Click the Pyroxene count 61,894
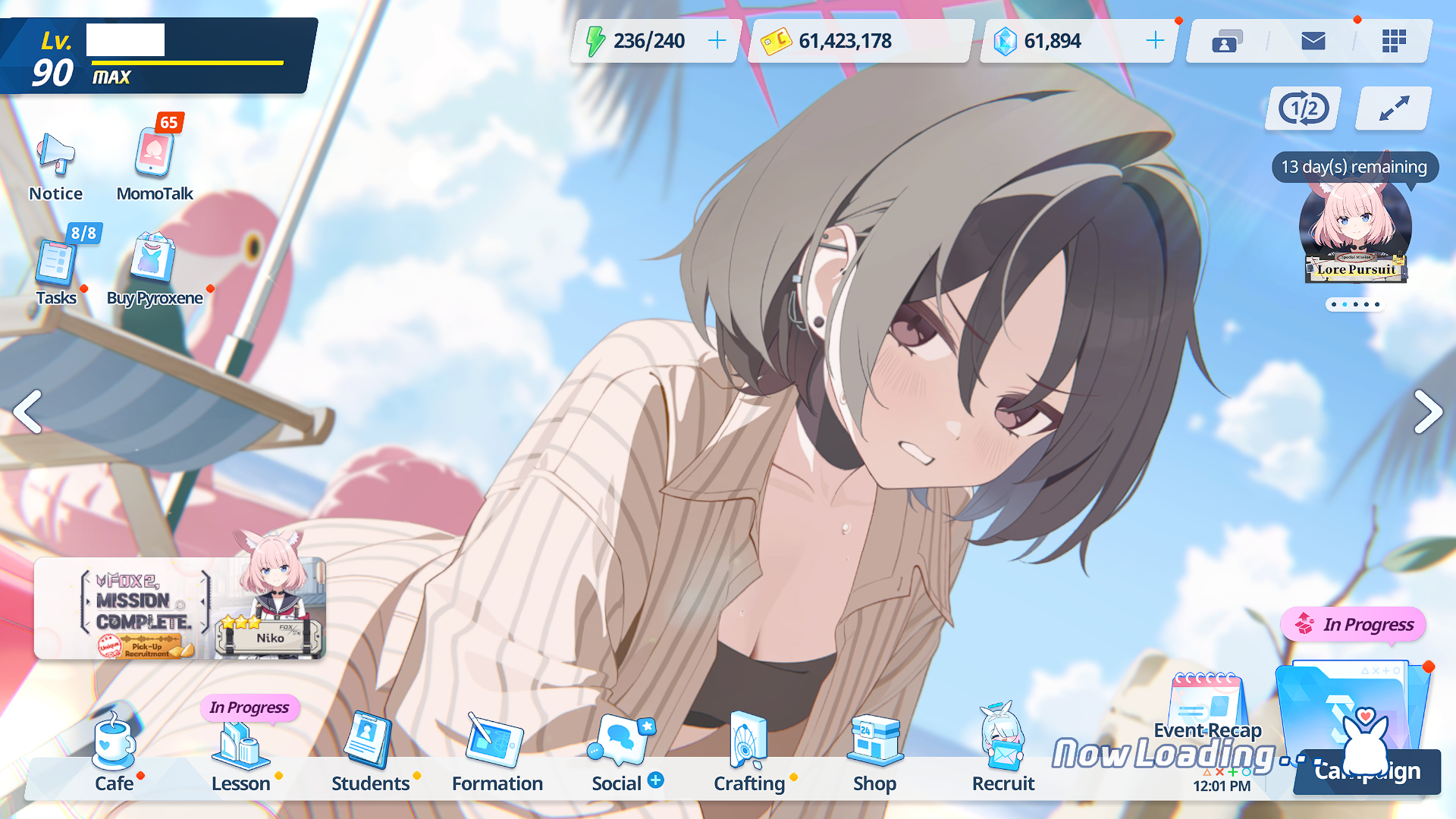The width and height of the screenshot is (1456, 819). click(1052, 41)
